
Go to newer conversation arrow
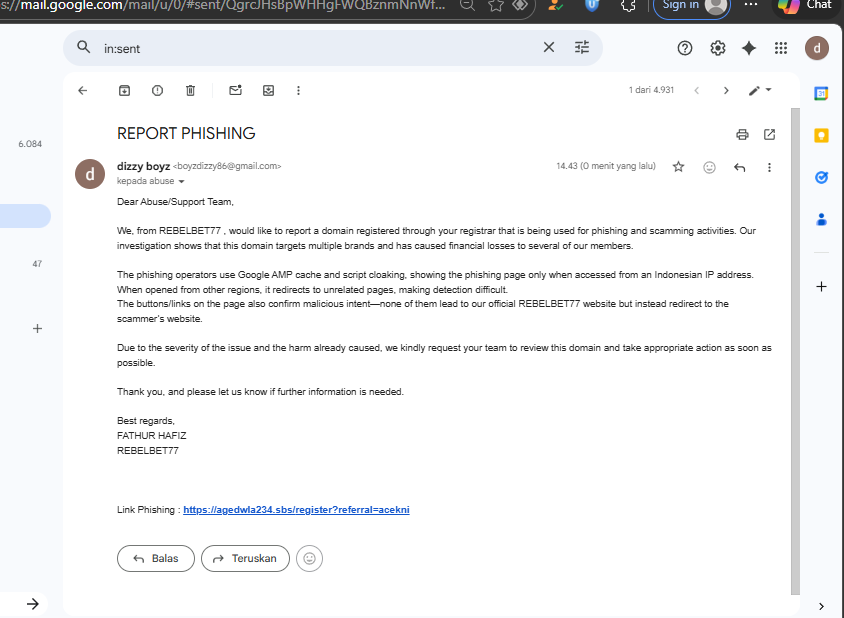(x=697, y=90)
